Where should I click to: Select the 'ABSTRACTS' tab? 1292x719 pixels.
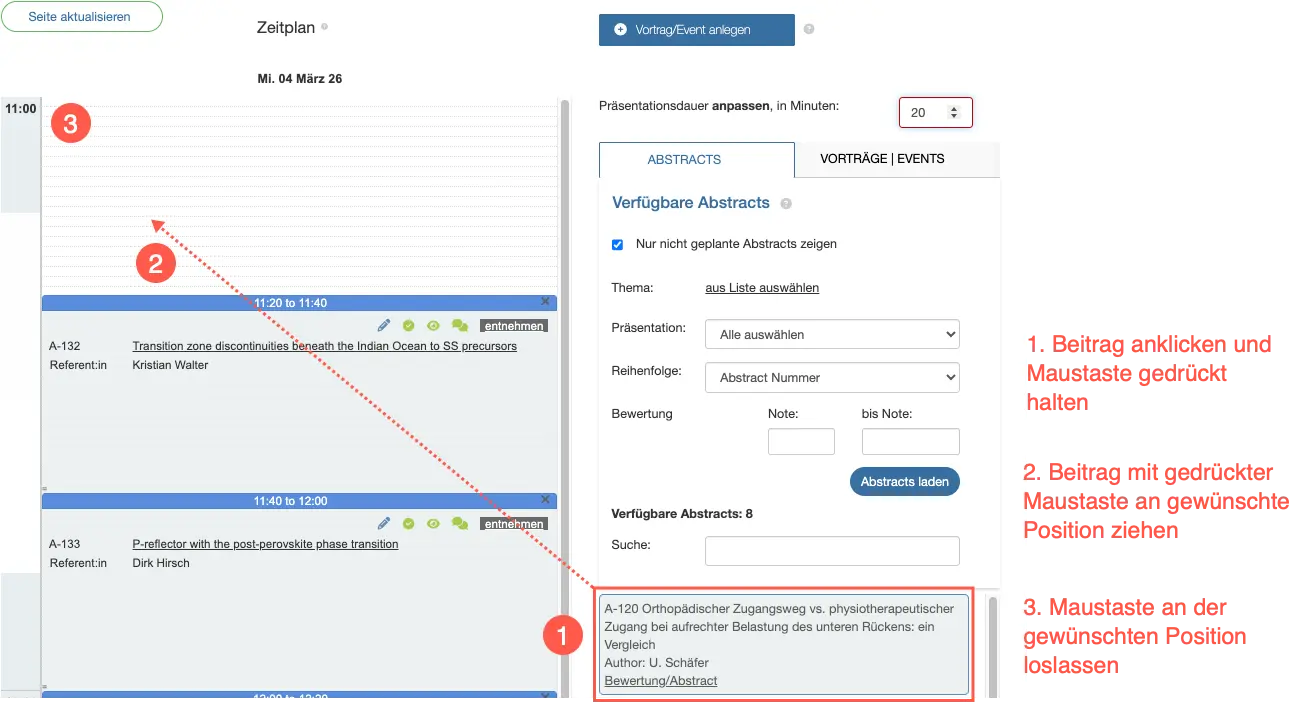coord(684,160)
